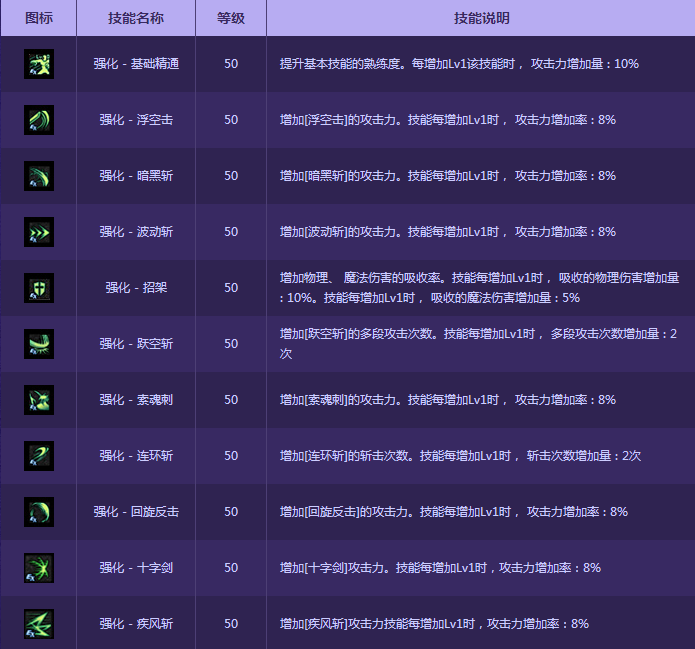
Task: Click skill name 强化 - 连环斩
Action: [136, 456]
